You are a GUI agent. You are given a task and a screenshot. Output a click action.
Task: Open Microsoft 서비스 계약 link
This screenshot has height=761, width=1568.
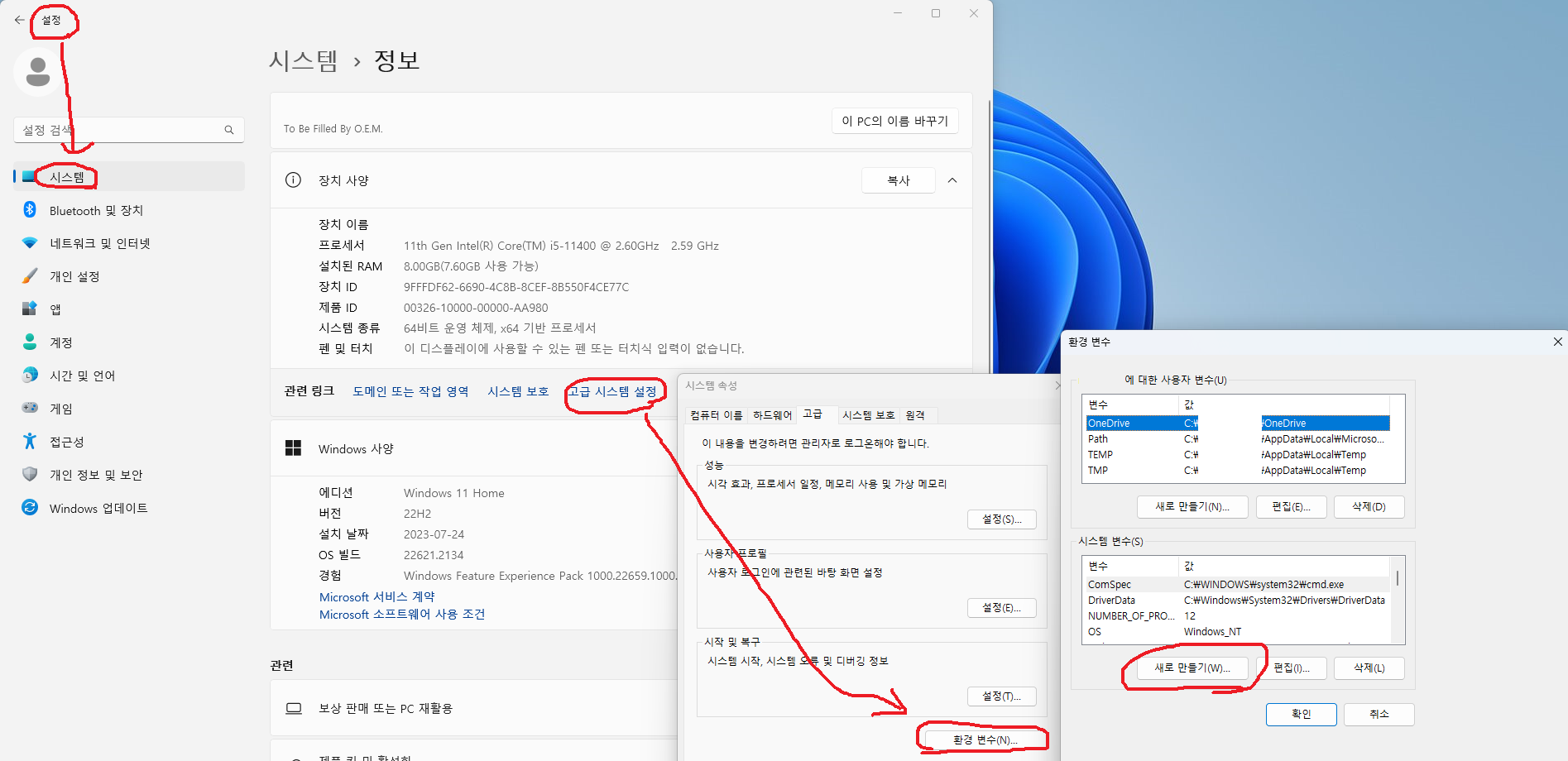tap(376, 596)
